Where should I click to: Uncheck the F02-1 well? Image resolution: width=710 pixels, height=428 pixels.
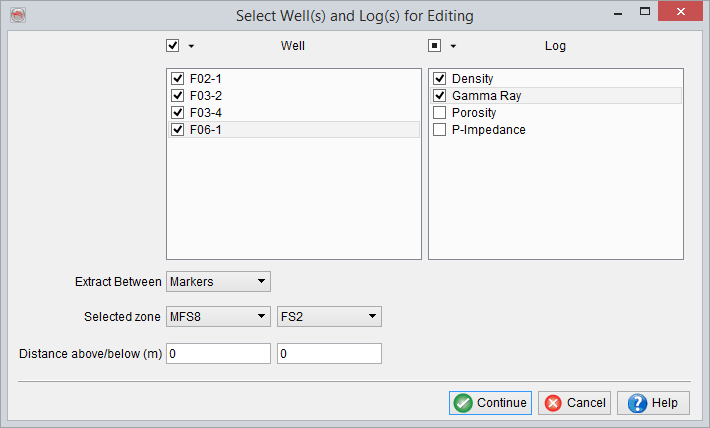pyautogui.click(x=178, y=78)
